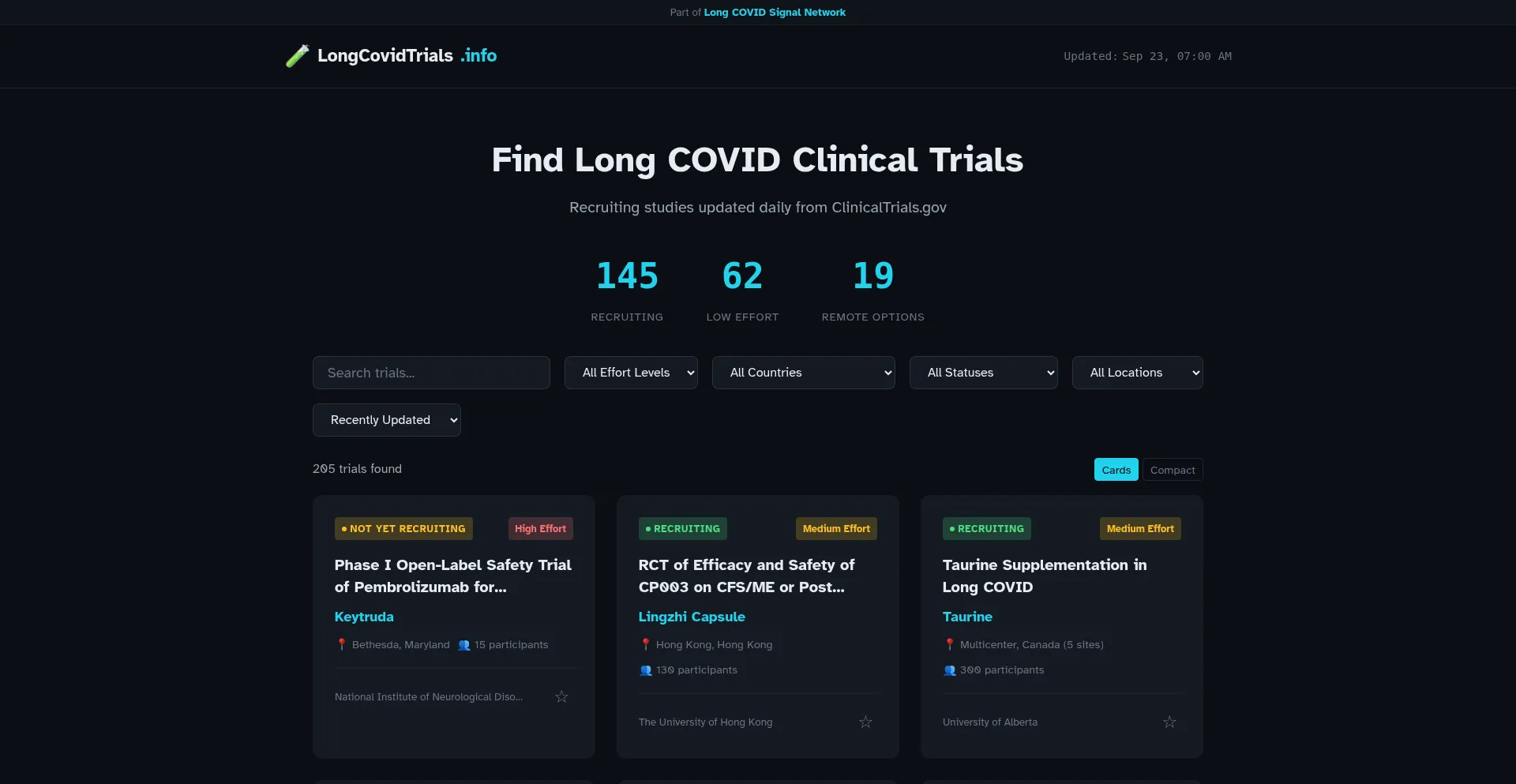Viewport: 1516px width, 784px height.
Task: Star the Taurine Supplementation trial card
Action: click(1169, 722)
